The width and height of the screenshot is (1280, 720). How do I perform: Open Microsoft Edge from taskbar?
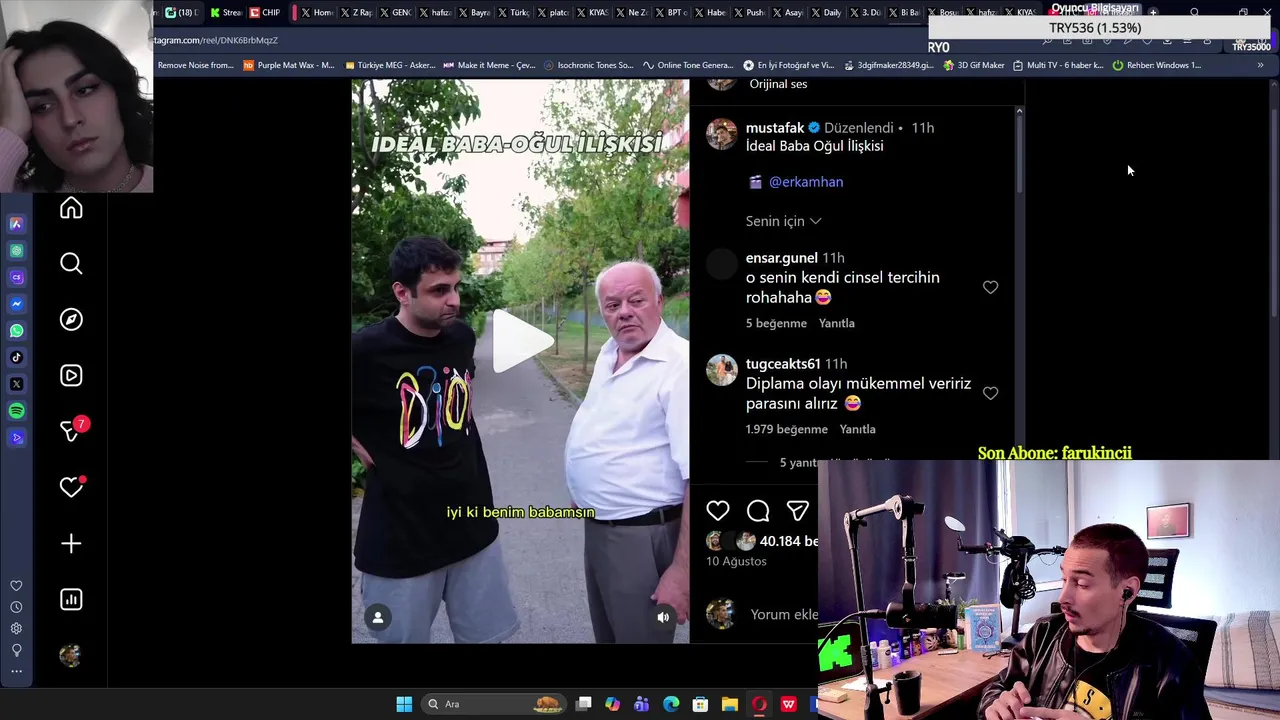[x=671, y=704]
